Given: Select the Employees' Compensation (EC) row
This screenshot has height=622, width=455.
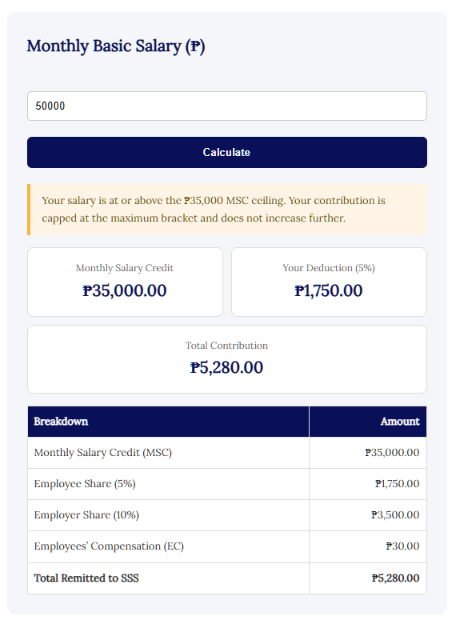Looking at the screenshot, I should pos(227,546).
